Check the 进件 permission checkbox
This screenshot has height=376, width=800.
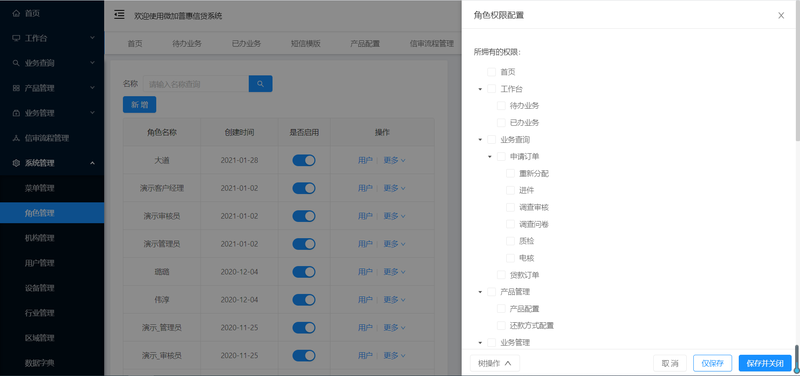tap(510, 190)
